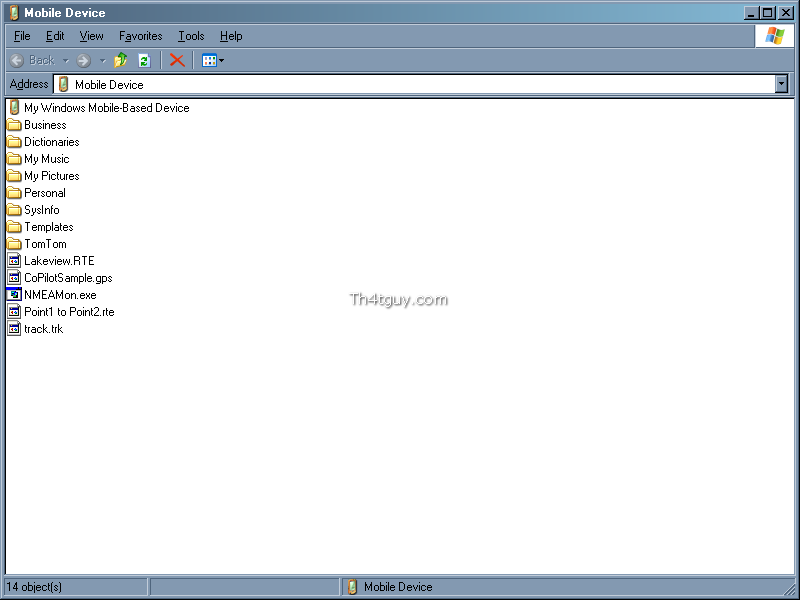The image size is (800, 600).
Task: Click the Views toolbar icon
Action: pos(209,60)
